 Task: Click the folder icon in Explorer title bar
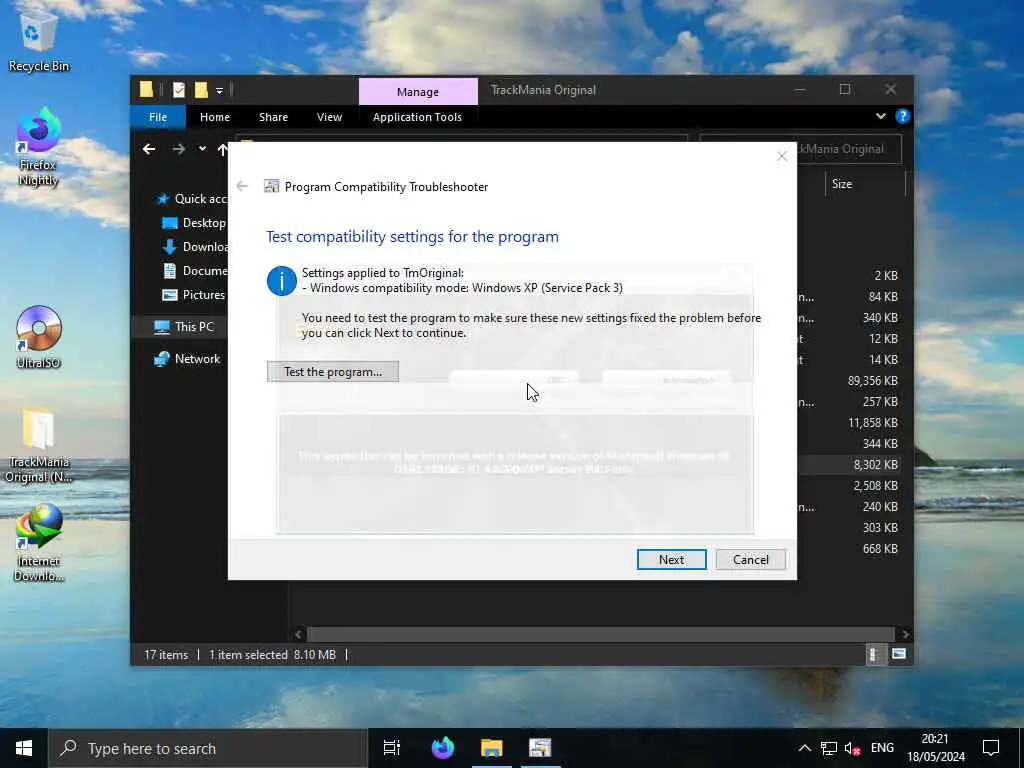point(146,90)
